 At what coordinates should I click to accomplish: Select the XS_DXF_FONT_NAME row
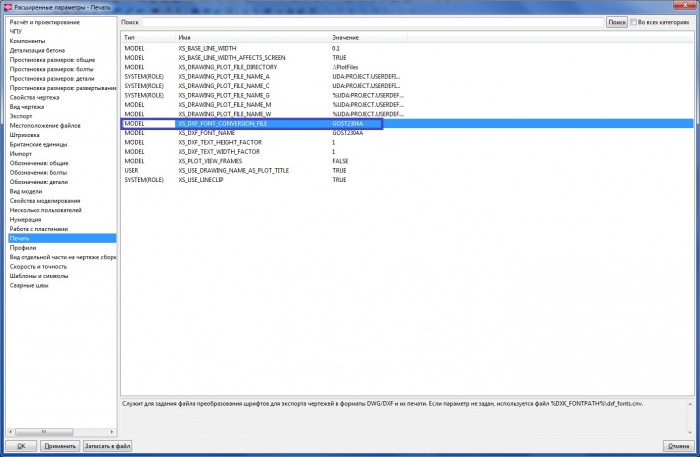(407, 133)
